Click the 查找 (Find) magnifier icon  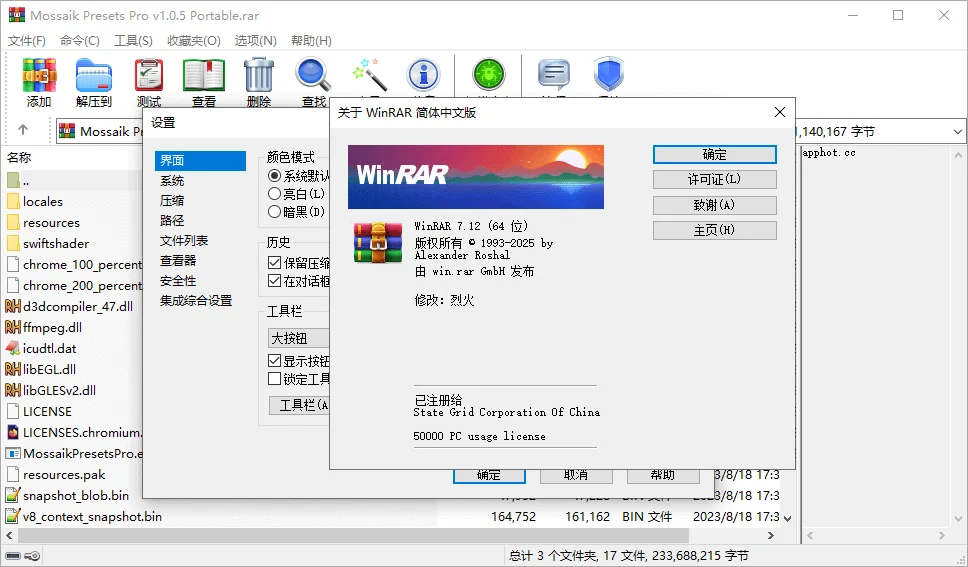coord(314,76)
